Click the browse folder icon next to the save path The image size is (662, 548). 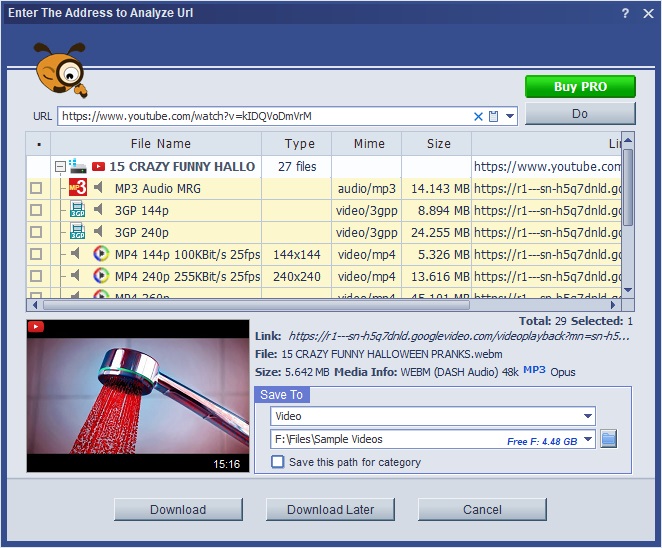pyautogui.click(x=608, y=439)
